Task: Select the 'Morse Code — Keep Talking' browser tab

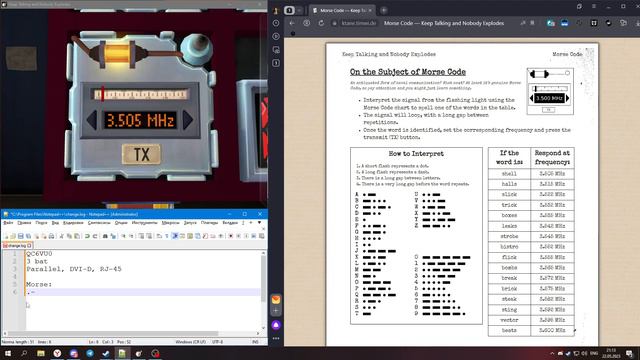Action: coord(341,10)
